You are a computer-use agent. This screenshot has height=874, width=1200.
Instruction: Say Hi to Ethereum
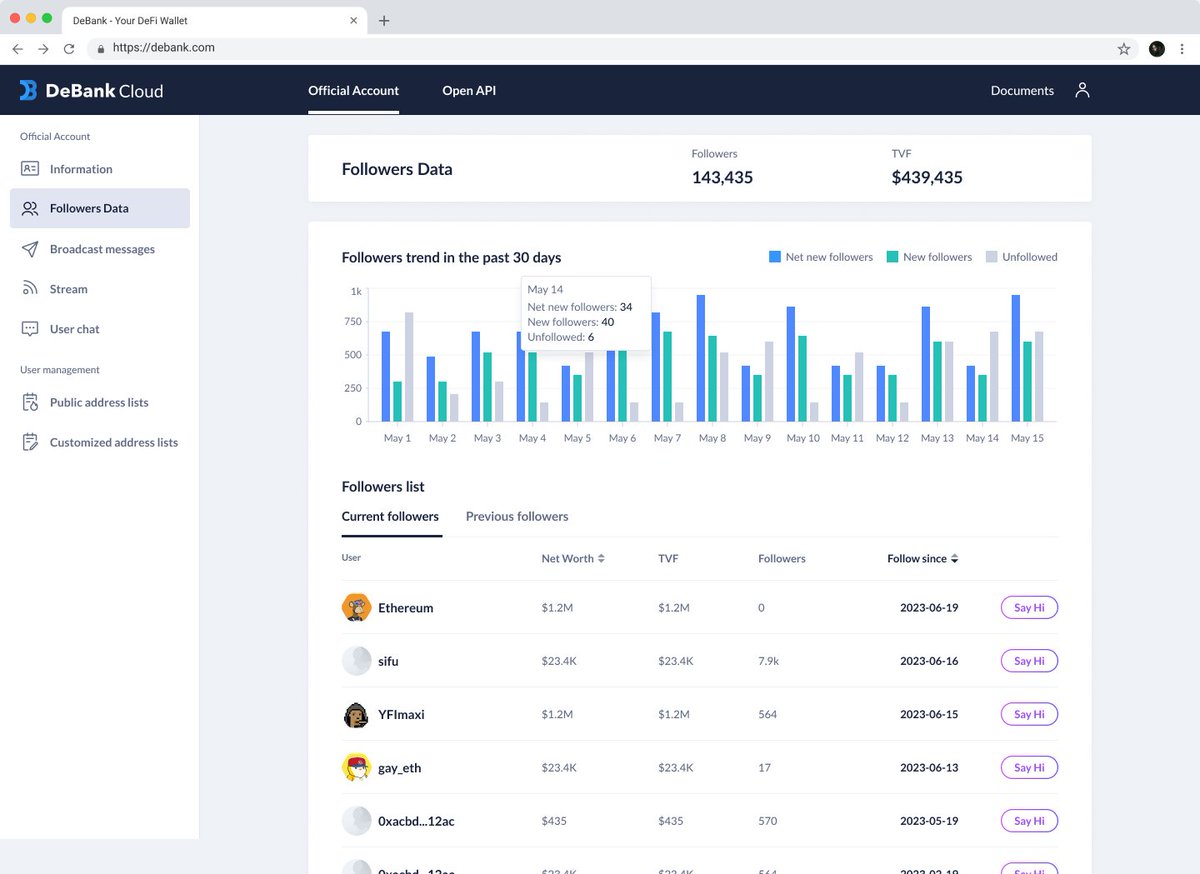tap(1029, 608)
